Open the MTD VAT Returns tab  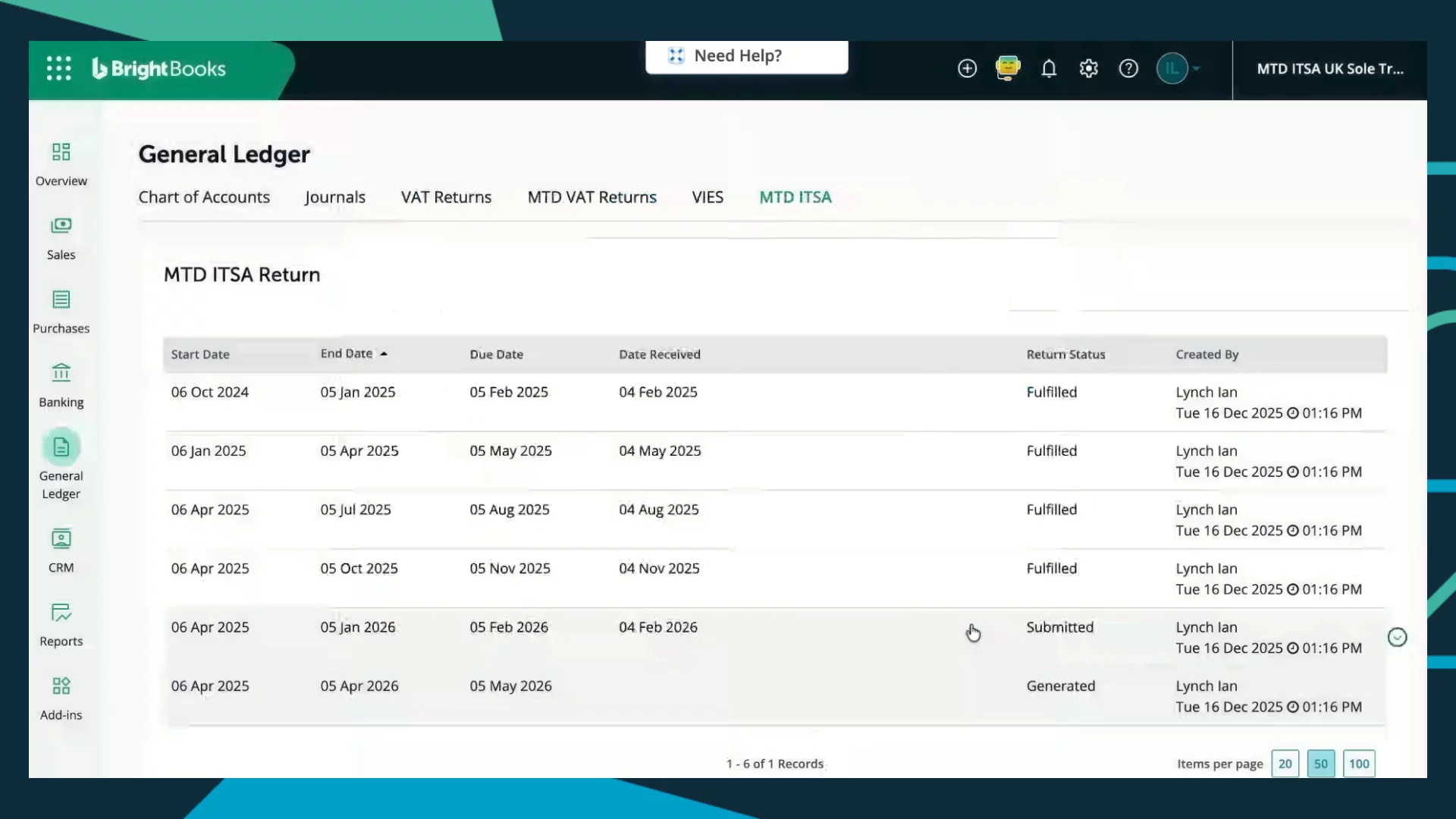point(592,197)
